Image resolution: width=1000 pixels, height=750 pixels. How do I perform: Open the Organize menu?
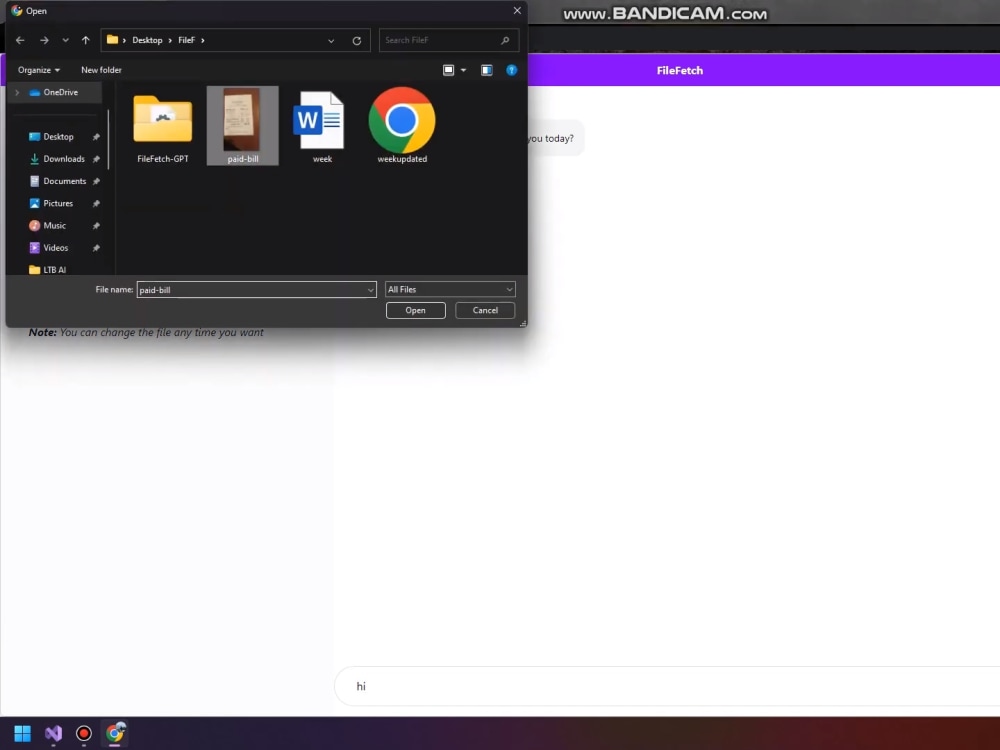point(39,70)
